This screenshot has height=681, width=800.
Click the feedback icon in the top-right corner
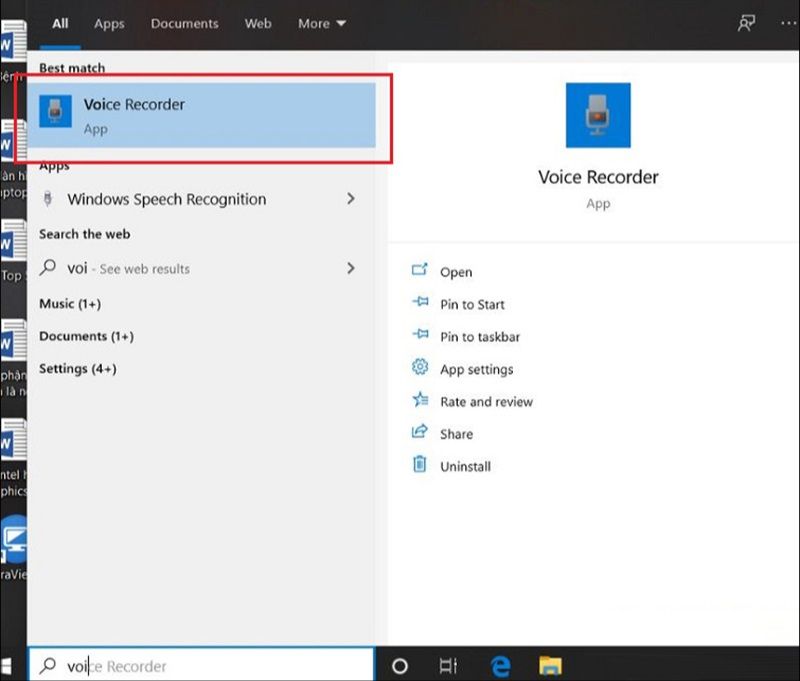tap(746, 22)
